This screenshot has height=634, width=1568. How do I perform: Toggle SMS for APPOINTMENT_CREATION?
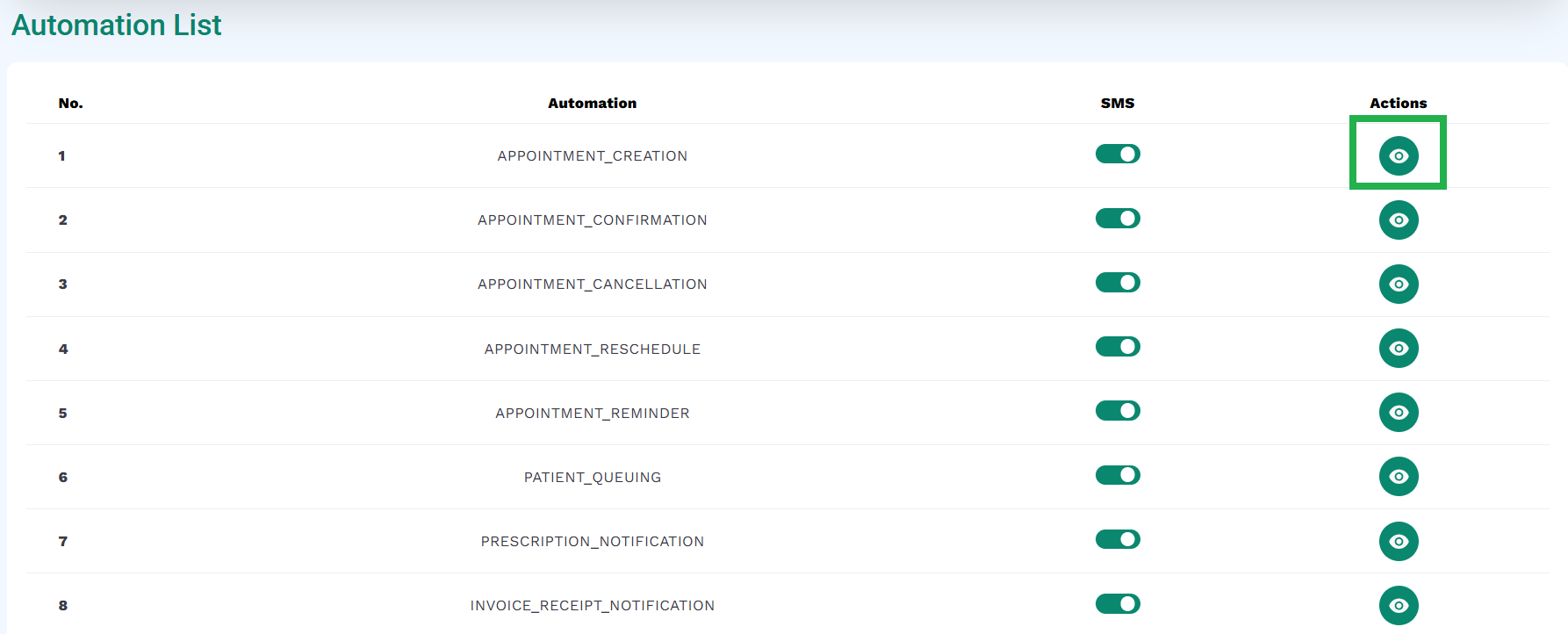click(1118, 154)
